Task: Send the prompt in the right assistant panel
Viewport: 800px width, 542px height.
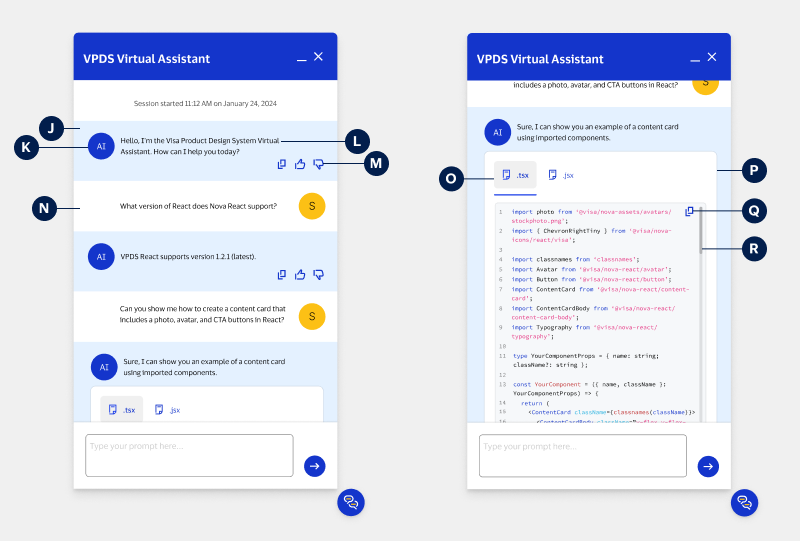Action: (708, 466)
